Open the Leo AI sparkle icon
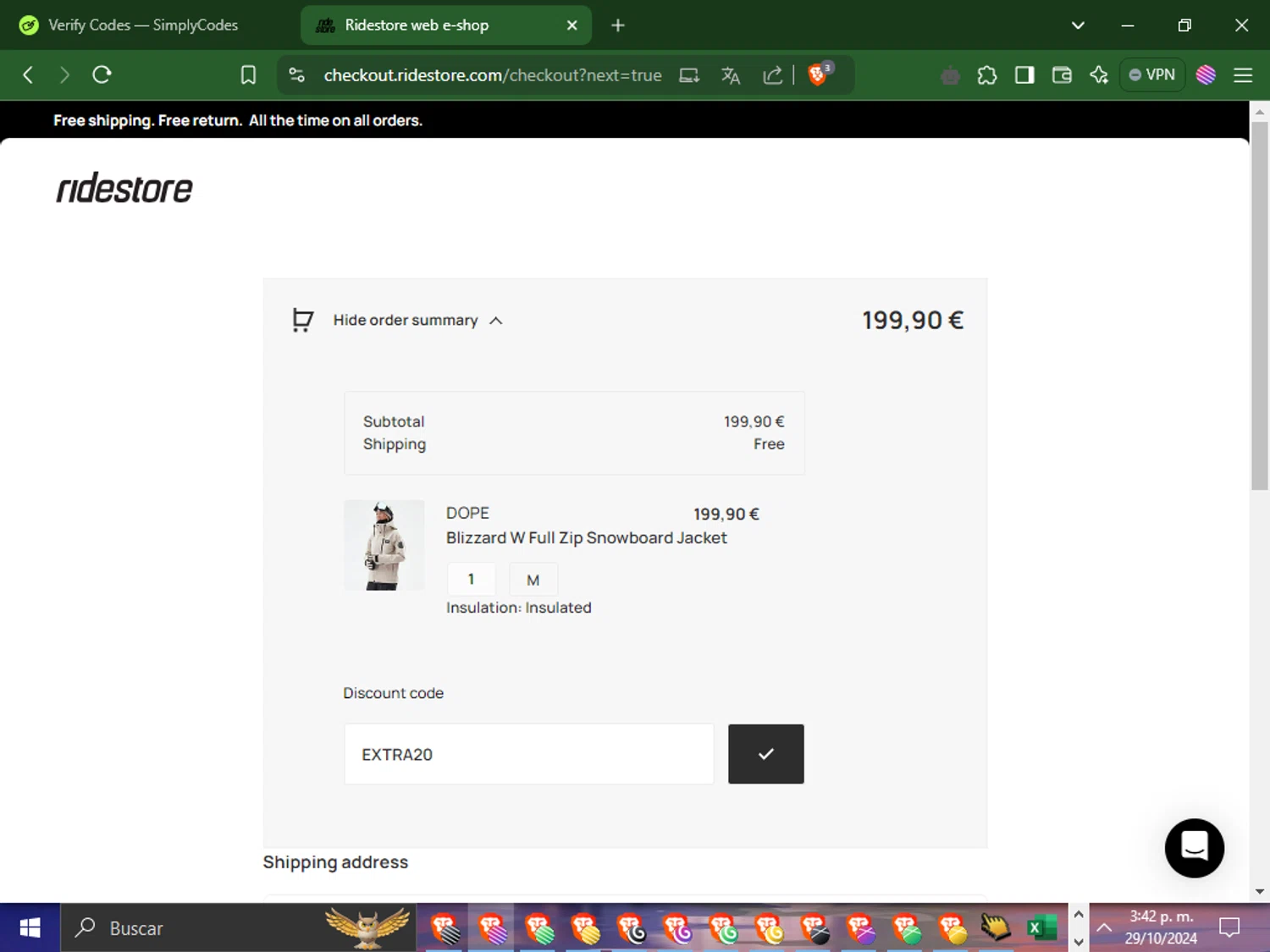 coord(1099,75)
